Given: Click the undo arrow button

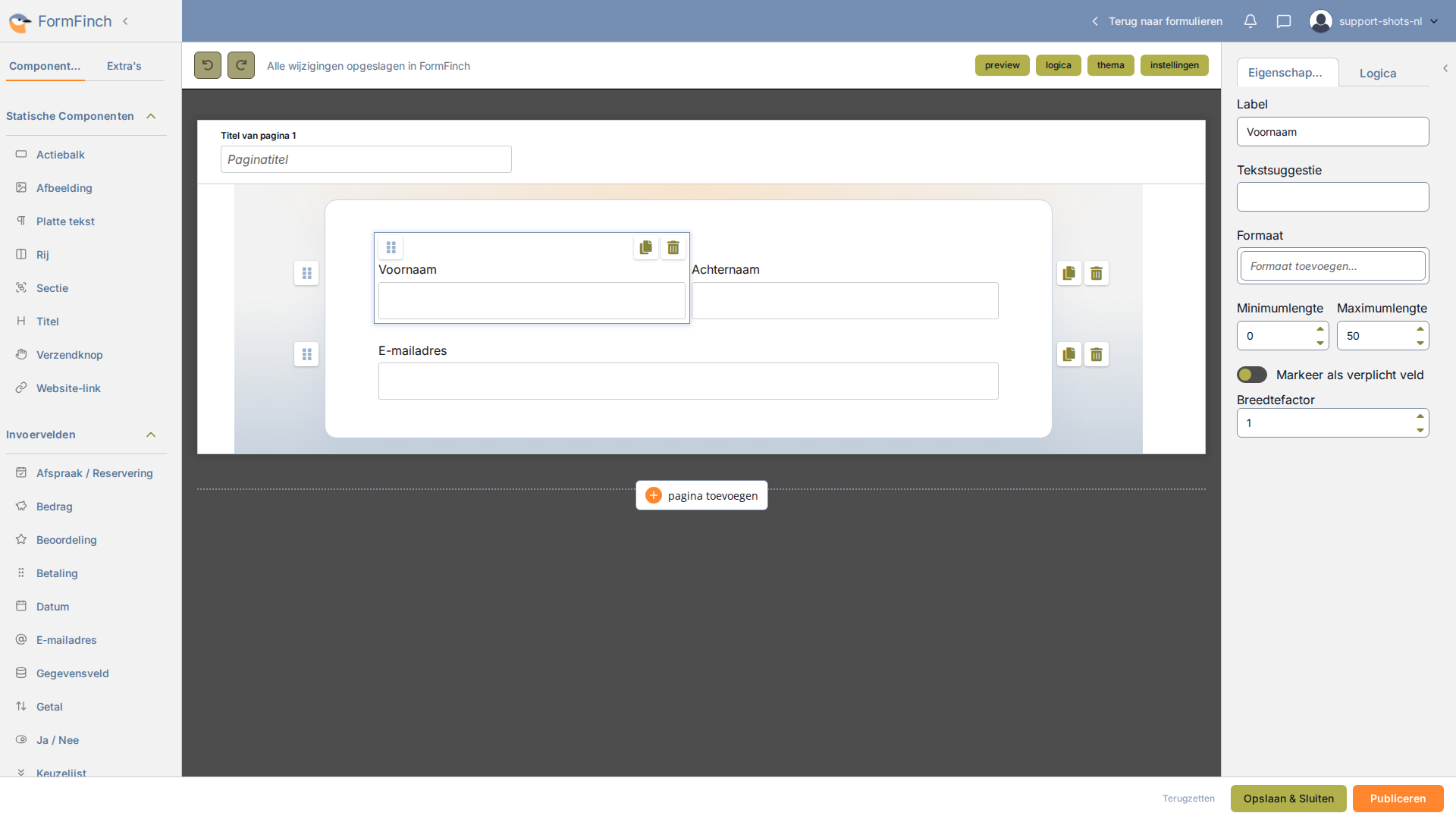Looking at the screenshot, I should click(x=208, y=65).
